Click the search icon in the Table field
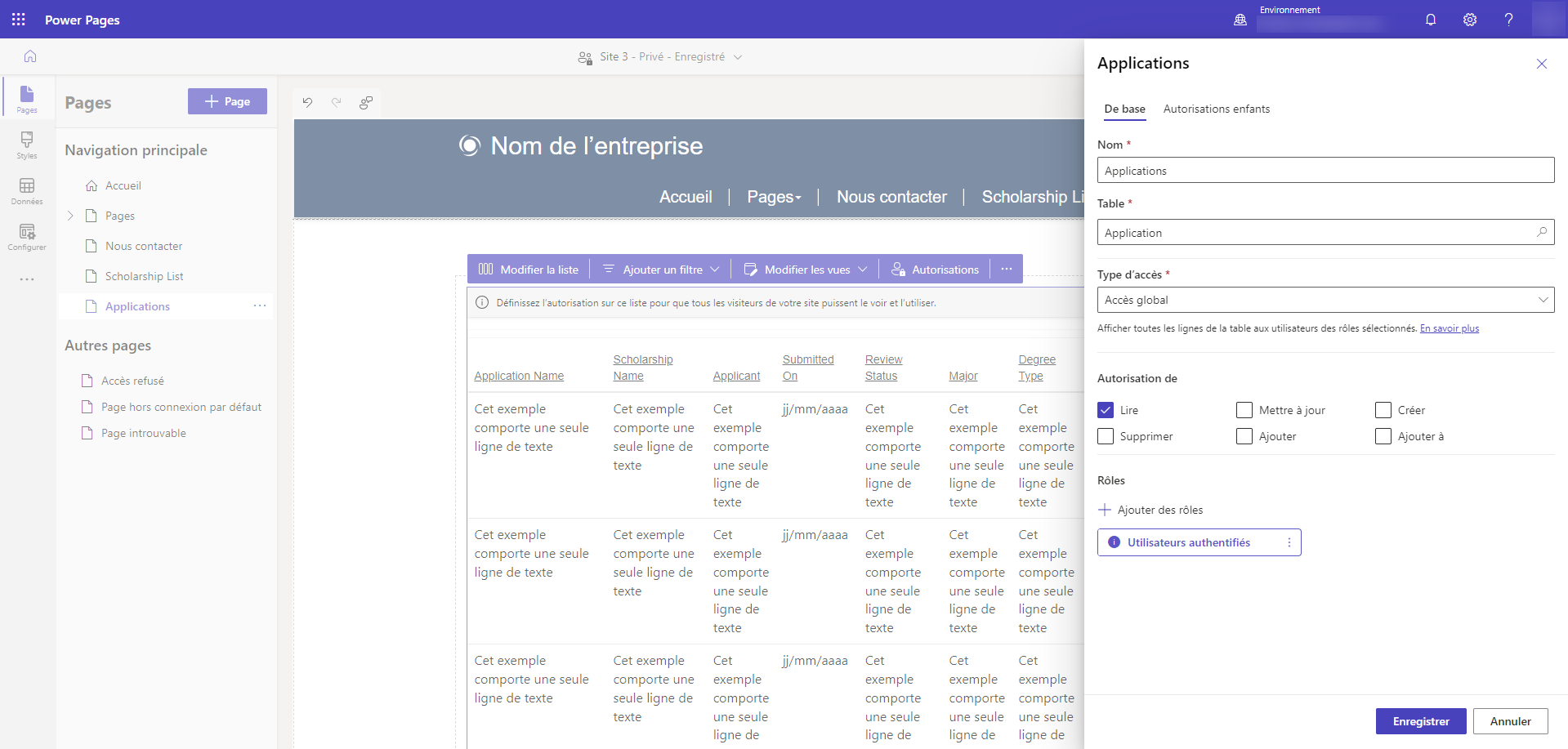 click(x=1543, y=232)
